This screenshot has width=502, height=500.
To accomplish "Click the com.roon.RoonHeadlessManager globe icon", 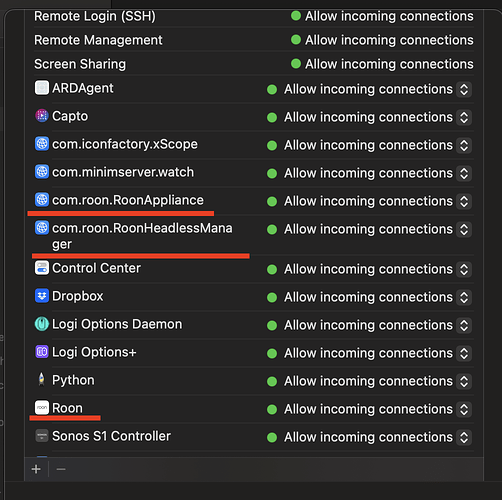I will pos(42,228).
